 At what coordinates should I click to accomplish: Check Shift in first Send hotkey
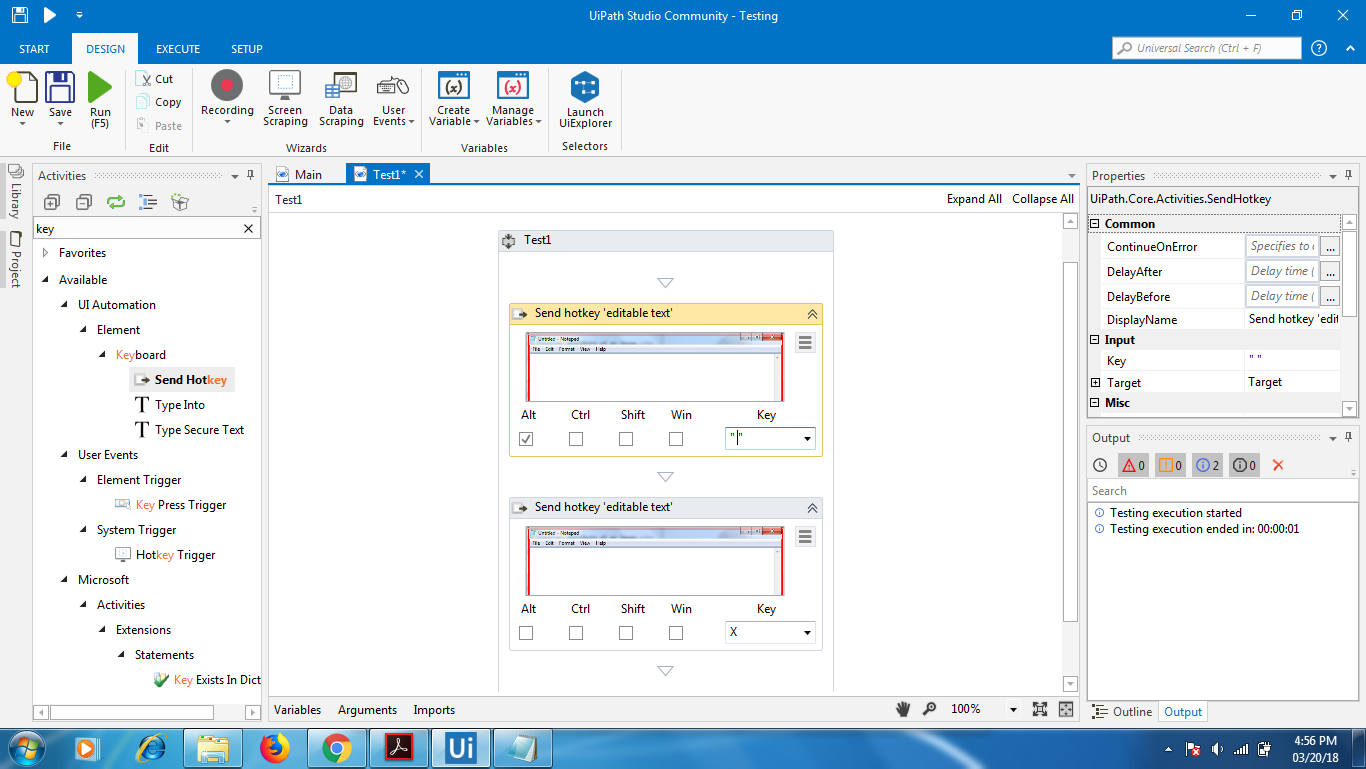(626, 439)
